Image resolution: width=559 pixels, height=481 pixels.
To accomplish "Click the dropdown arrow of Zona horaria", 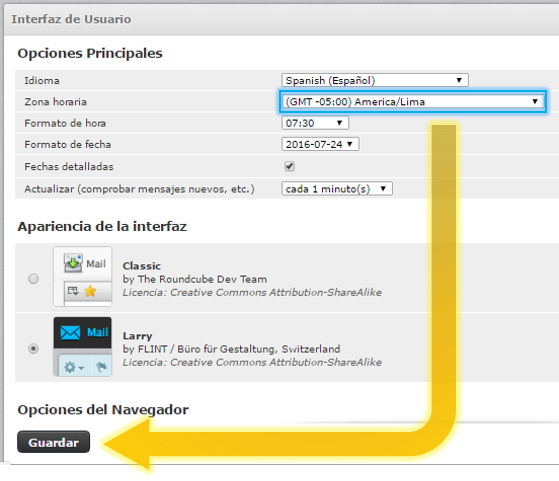I will [x=535, y=102].
